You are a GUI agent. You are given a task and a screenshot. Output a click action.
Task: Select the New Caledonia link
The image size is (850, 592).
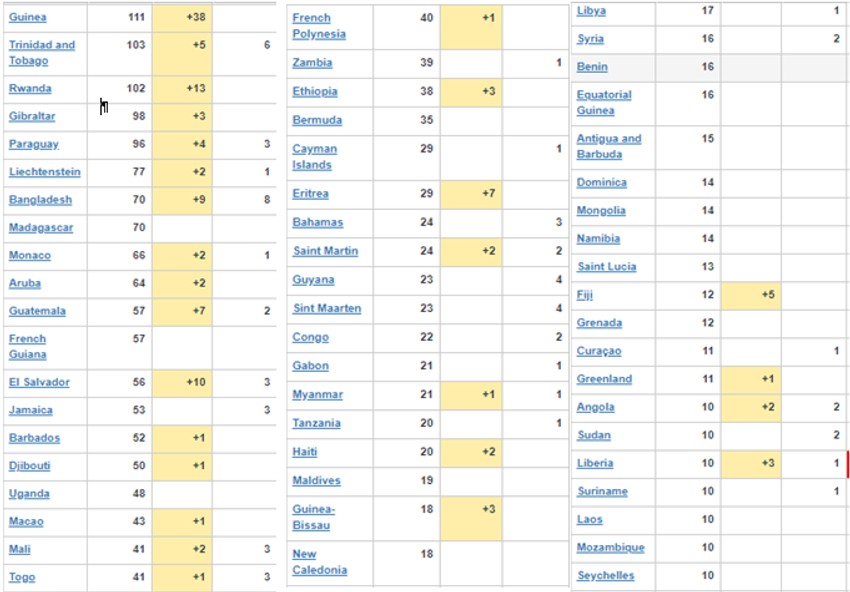tap(319, 562)
